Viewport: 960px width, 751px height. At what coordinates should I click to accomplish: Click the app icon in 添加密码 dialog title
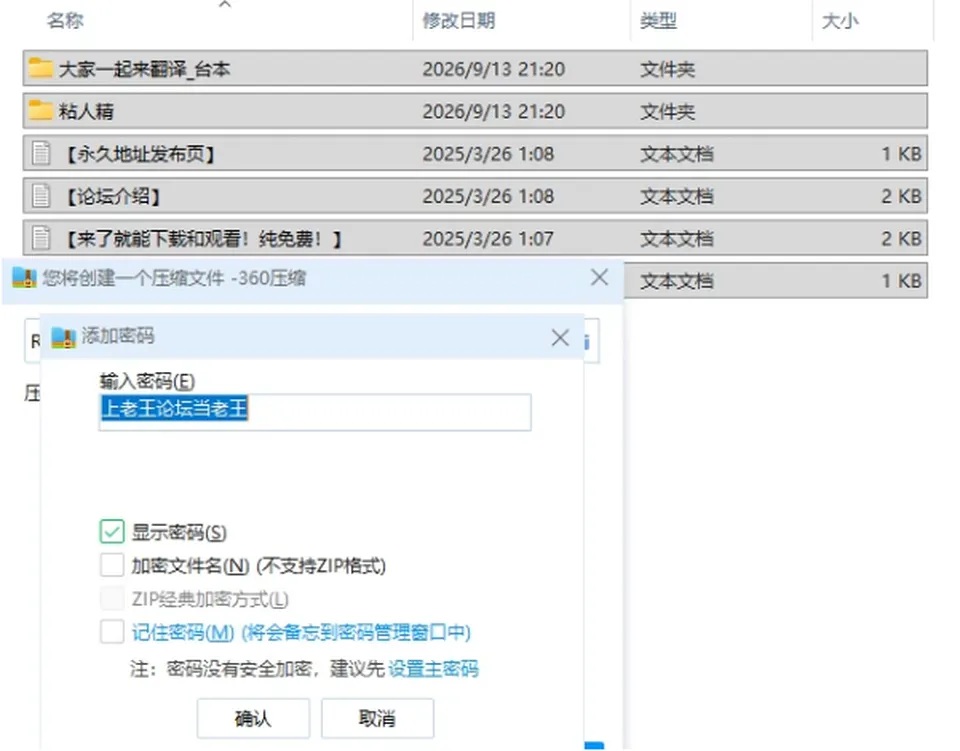pos(63,337)
